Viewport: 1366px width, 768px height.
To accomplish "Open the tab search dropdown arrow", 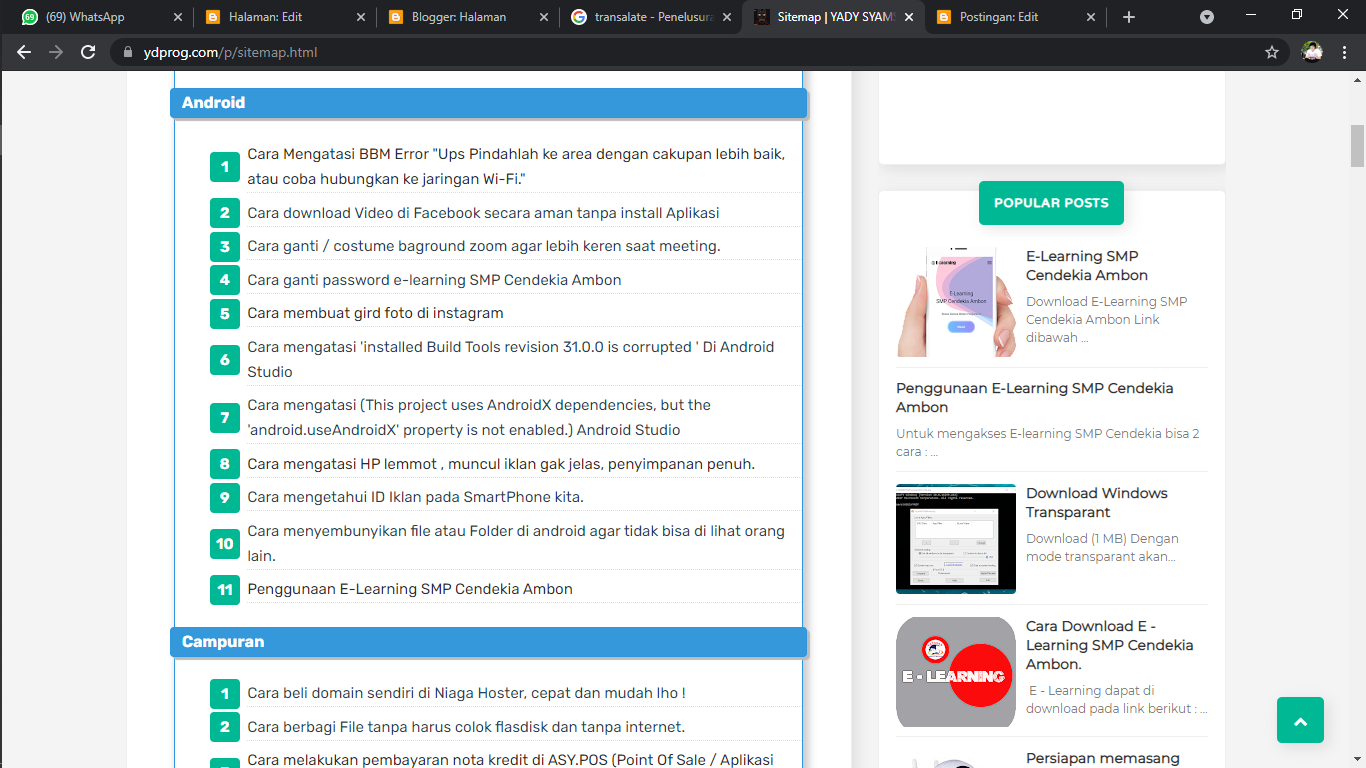I will click(x=1207, y=17).
